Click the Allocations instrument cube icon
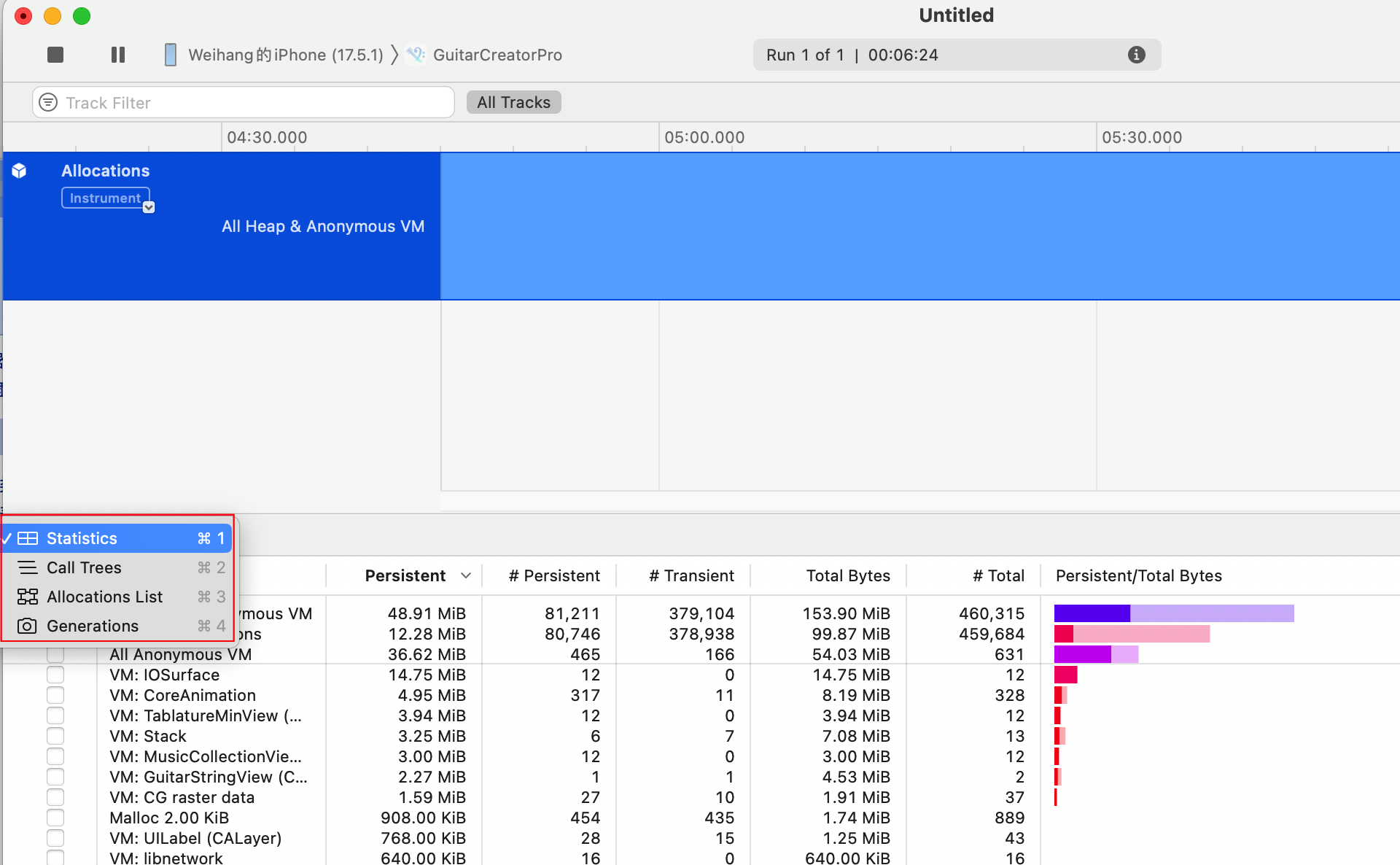The width and height of the screenshot is (1400, 865). click(x=20, y=171)
